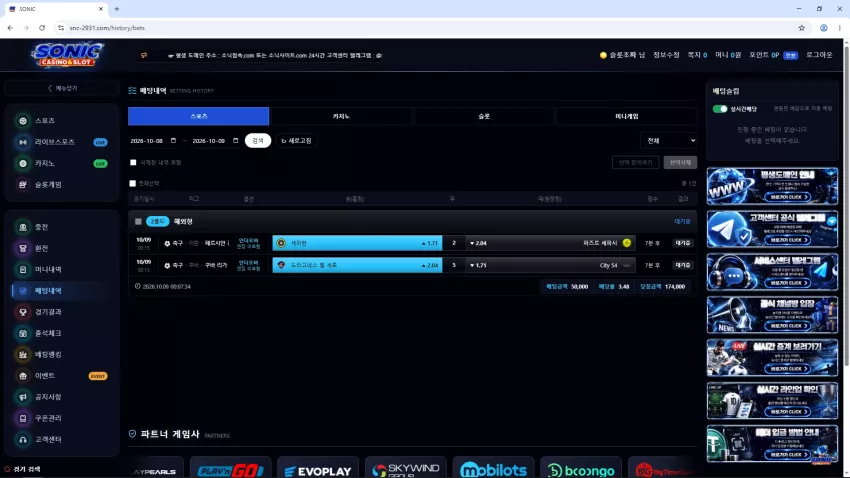Open the 실시간 라인업 확인 banner
The width and height of the screenshot is (850, 478).
point(772,401)
